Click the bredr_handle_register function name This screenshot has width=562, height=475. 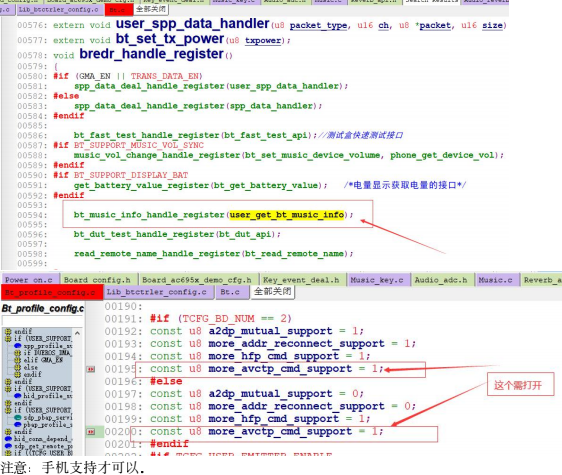(151, 54)
